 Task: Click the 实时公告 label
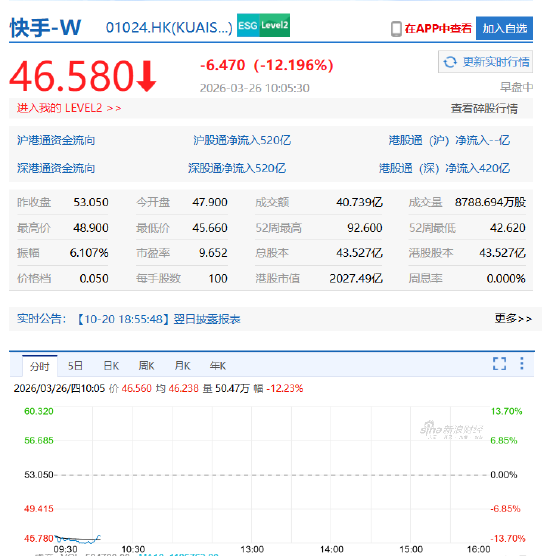click(x=41, y=319)
